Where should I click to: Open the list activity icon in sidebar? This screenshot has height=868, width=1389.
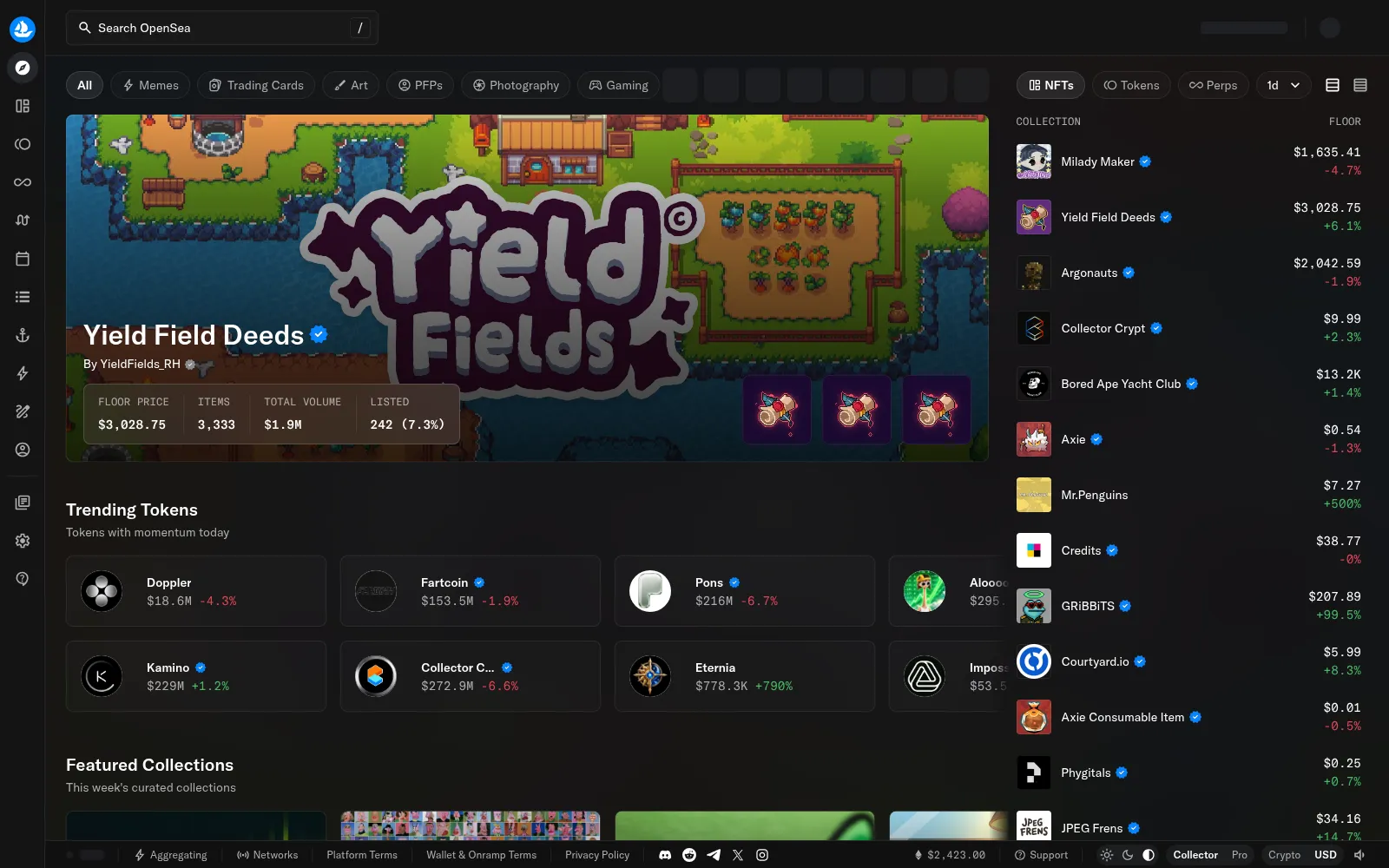pos(23,297)
